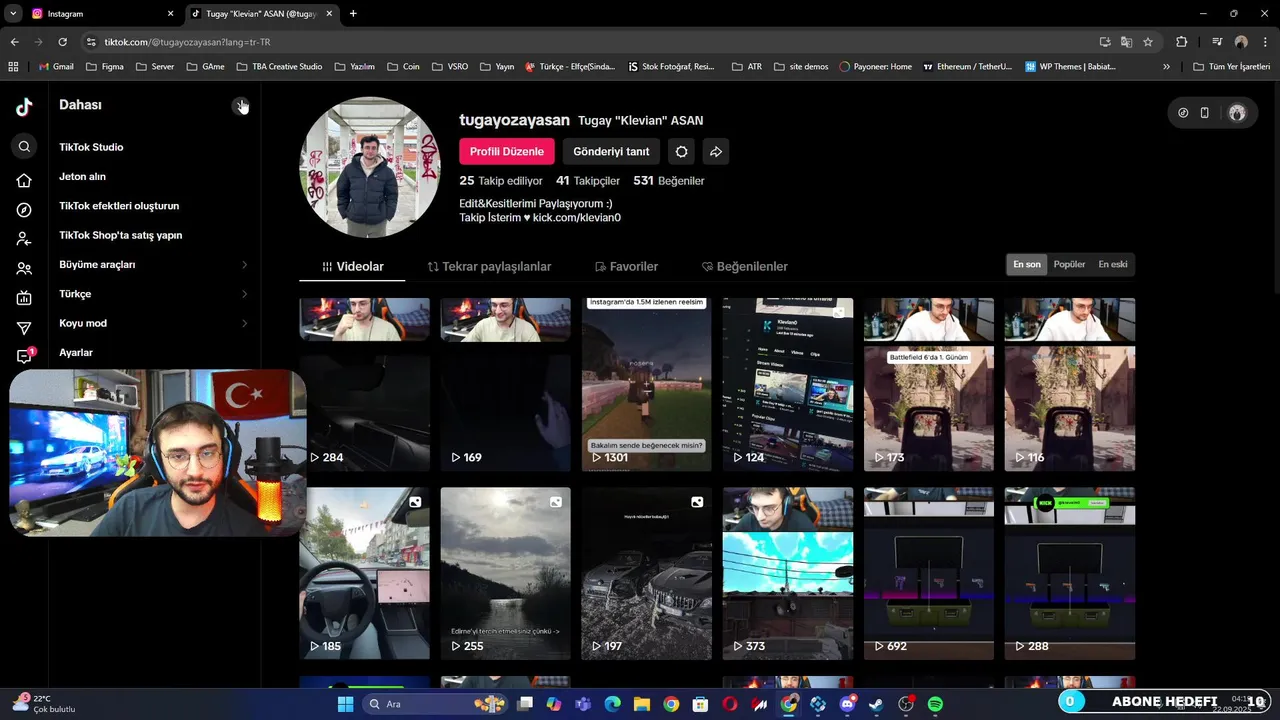This screenshot has width=1280, height=720.
Task: Open Chrome tab search dropdown
Action: (13, 14)
